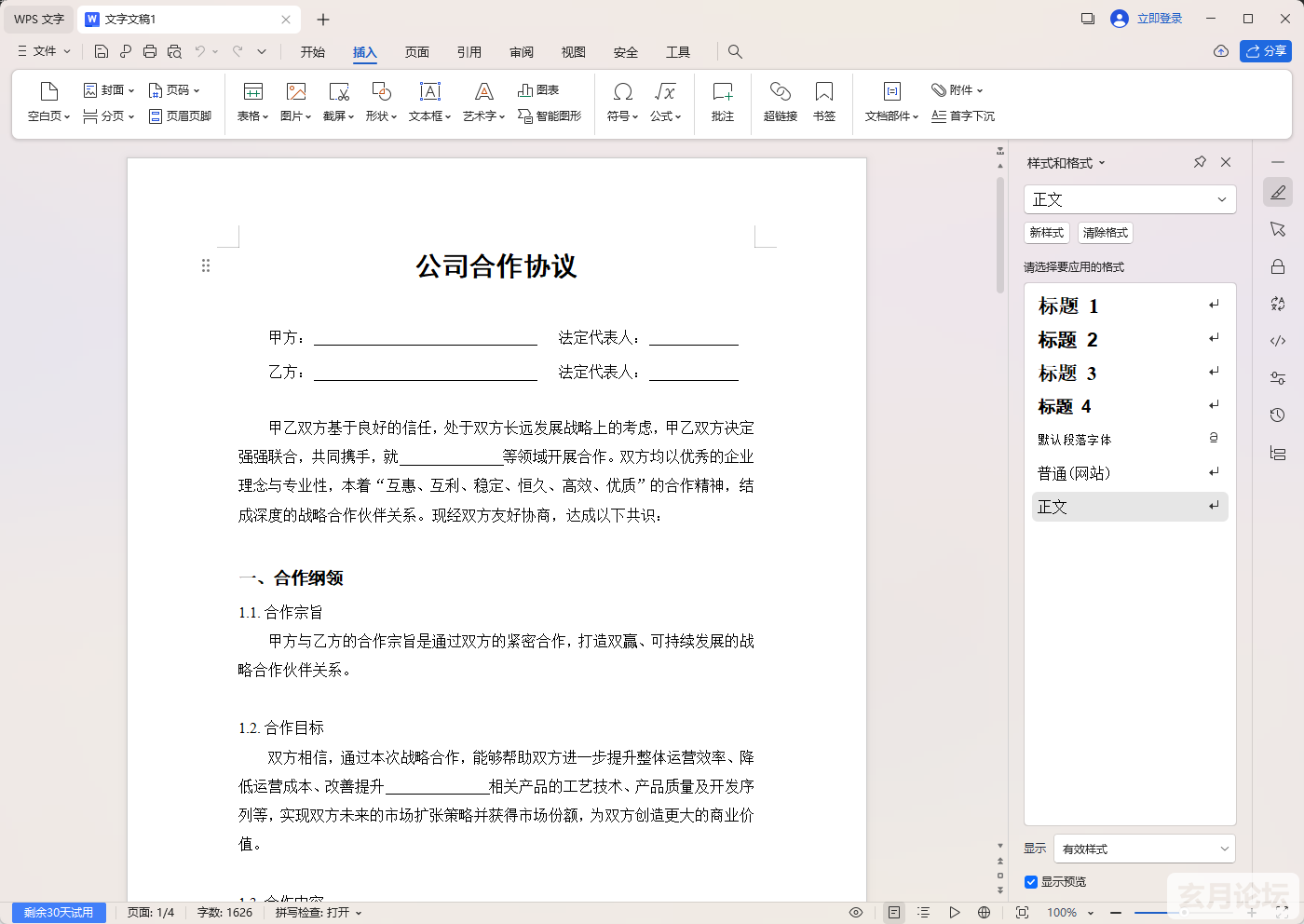Insert an attachment via 附件

pyautogui.click(x=958, y=90)
